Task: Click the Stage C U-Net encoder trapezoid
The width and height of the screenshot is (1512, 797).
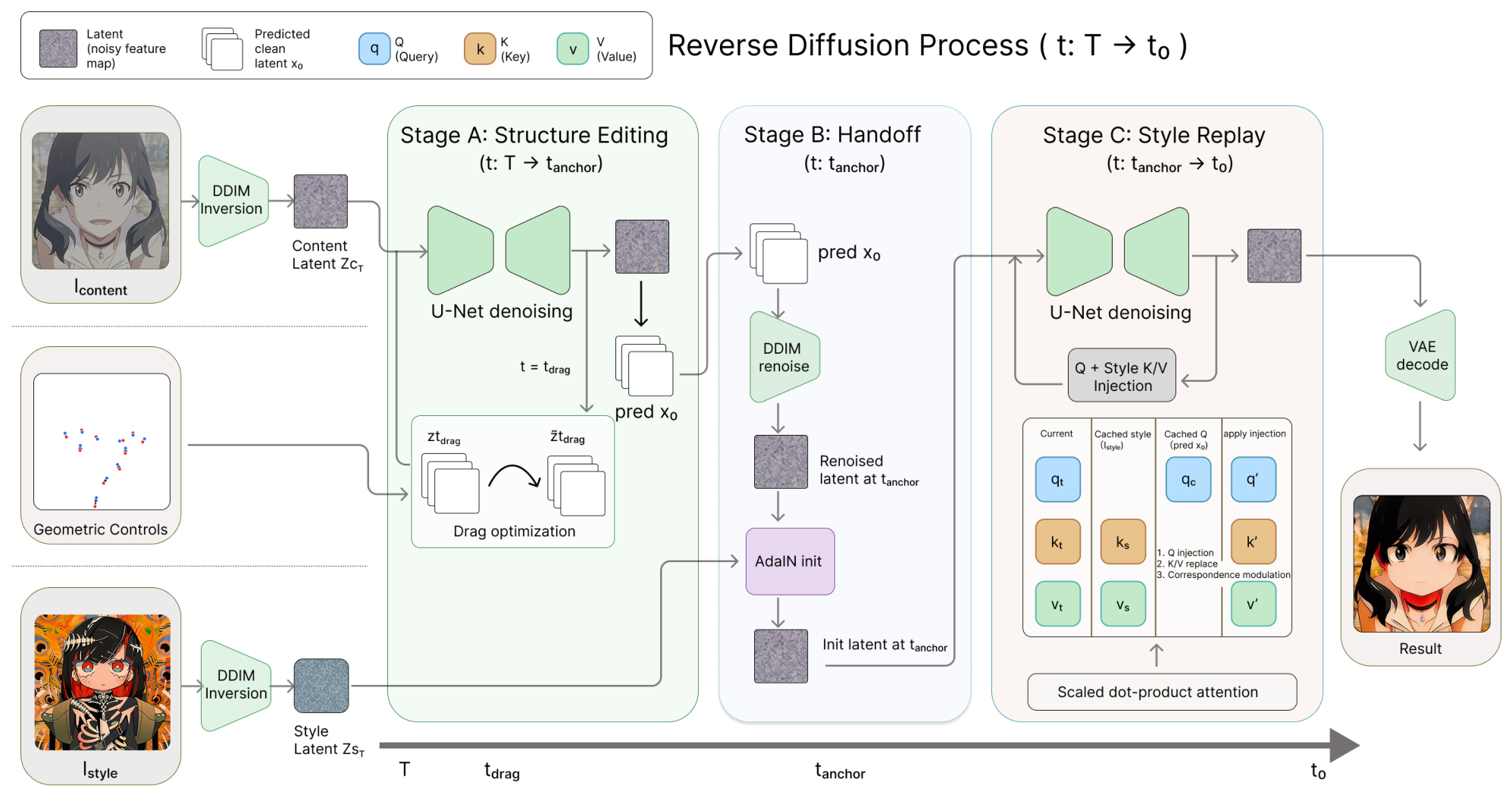Action: coord(1079,252)
